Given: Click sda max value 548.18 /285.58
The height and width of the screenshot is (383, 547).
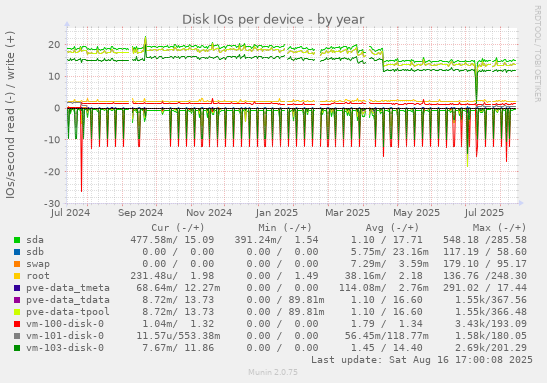Looking at the screenshot, I should pyautogui.click(x=485, y=240).
